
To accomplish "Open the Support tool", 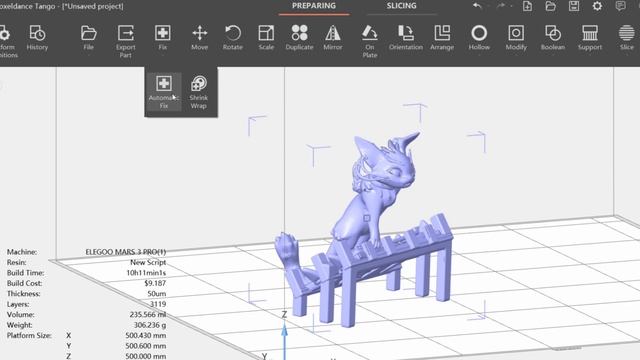I will (x=590, y=38).
